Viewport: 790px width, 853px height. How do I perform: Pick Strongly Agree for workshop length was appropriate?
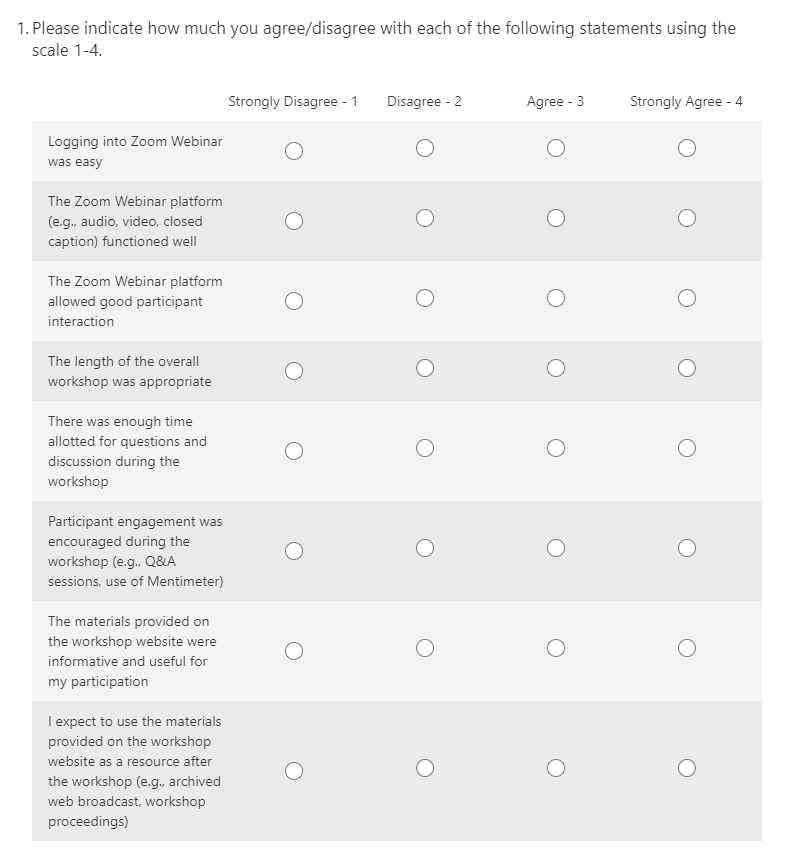click(686, 368)
